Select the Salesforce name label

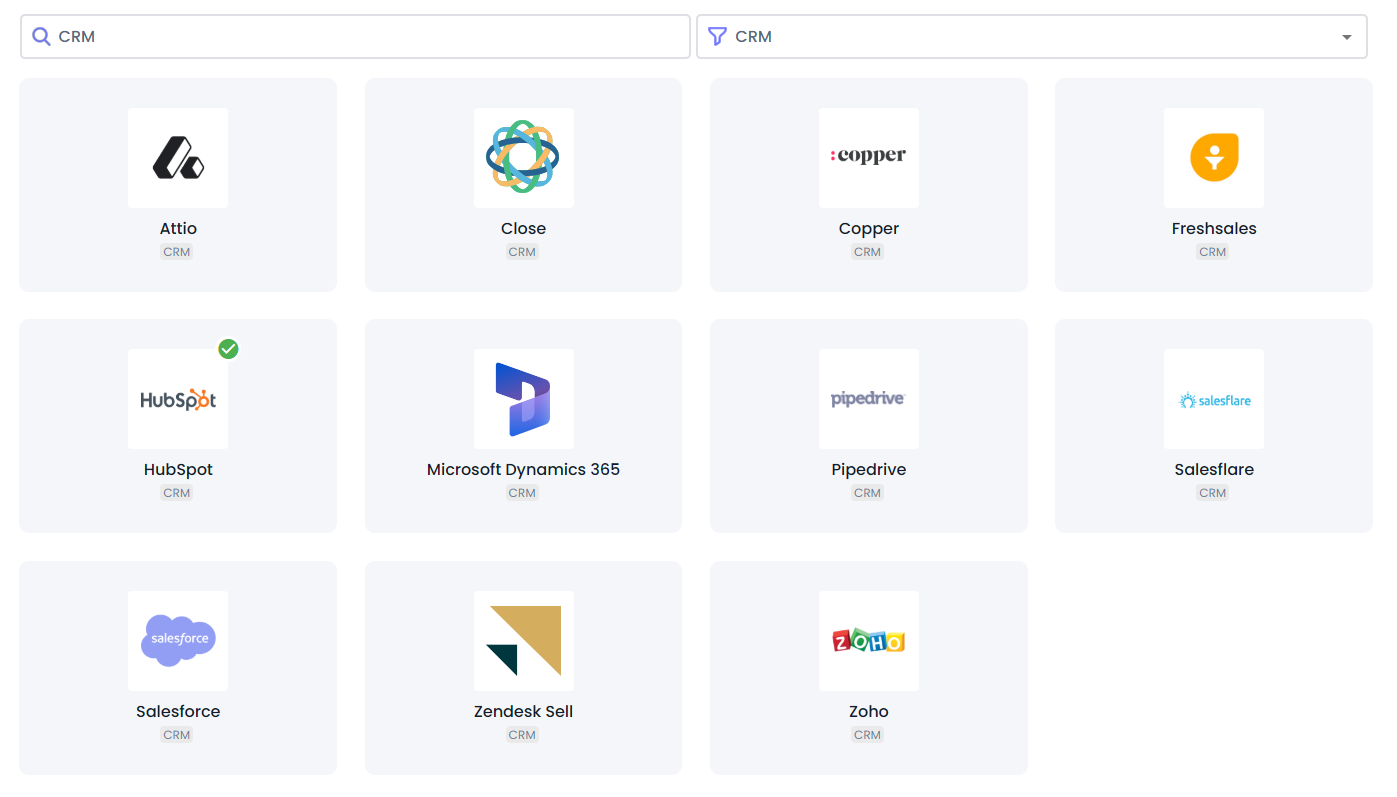[178, 711]
